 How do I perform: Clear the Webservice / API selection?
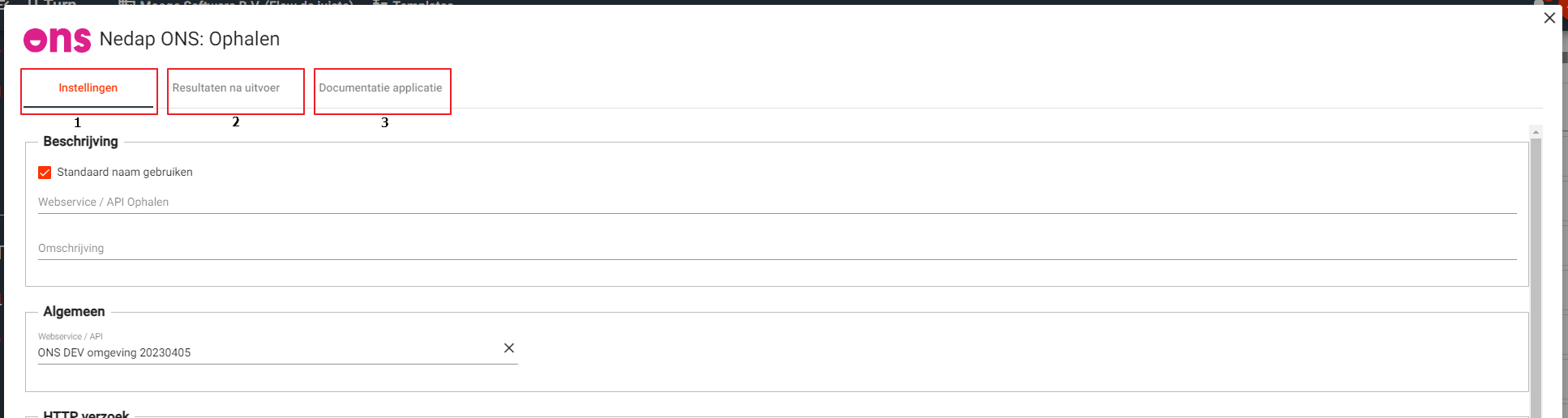(x=509, y=348)
